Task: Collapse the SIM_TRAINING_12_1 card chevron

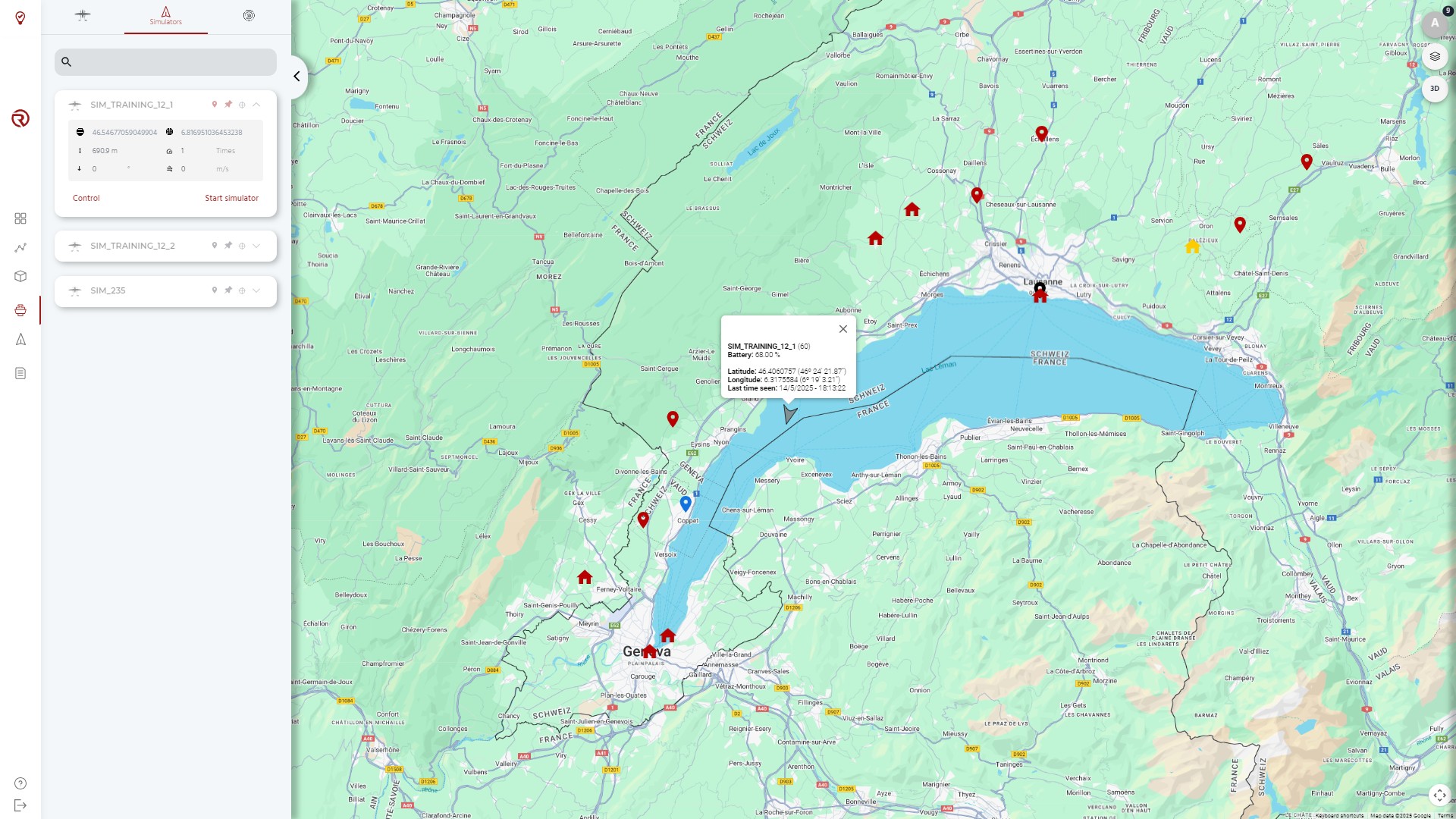Action: pyautogui.click(x=256, y=105)
